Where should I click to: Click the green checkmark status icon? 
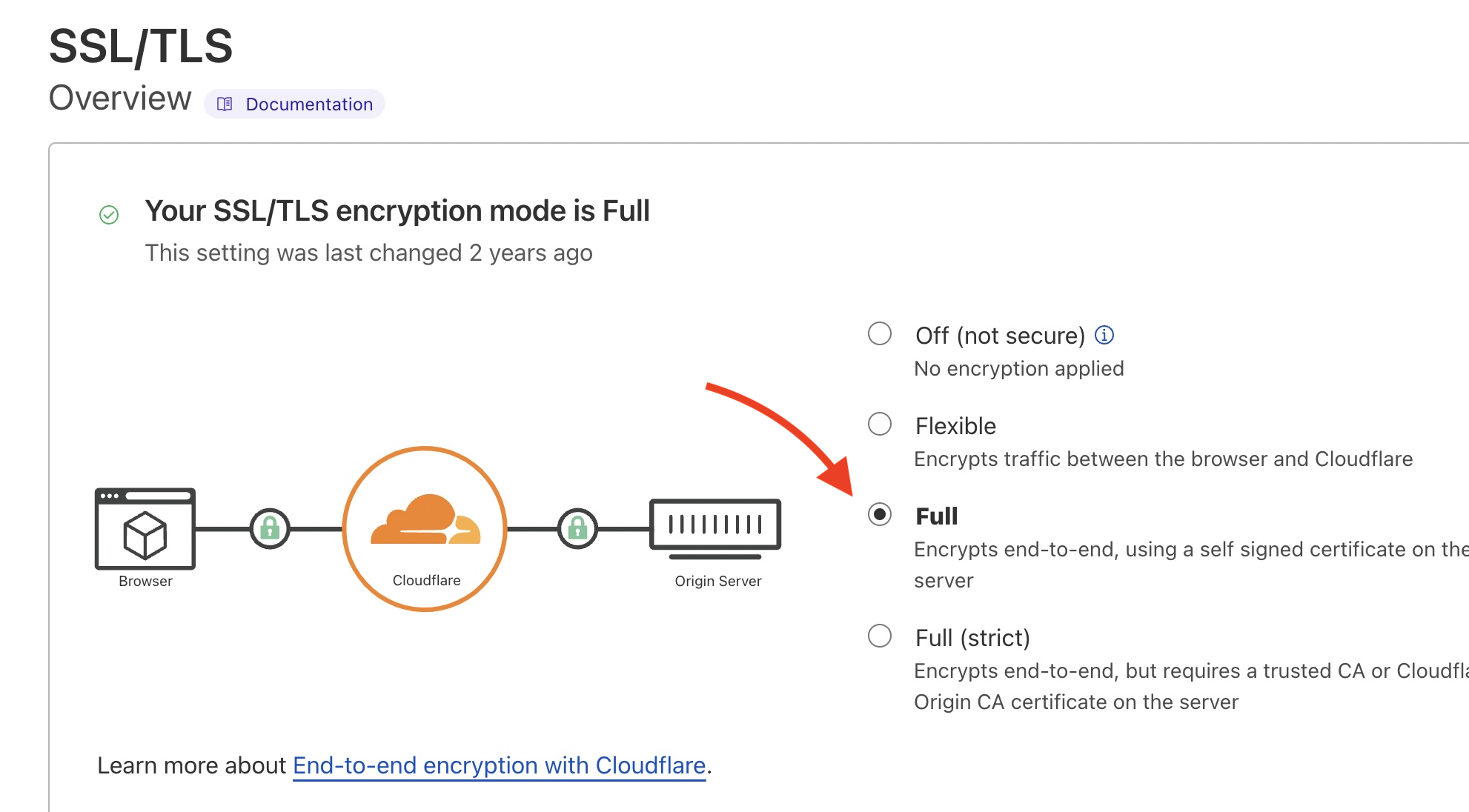[109, 215]
